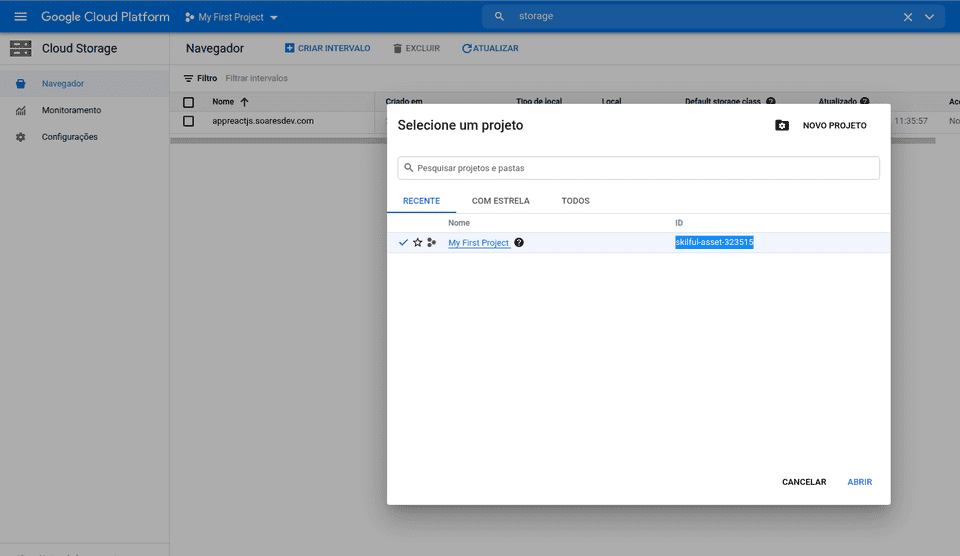This screenshot has height=556, width=960.
Task: Switch to the COM ESTRELA tab
Action: tap(500, 201)
